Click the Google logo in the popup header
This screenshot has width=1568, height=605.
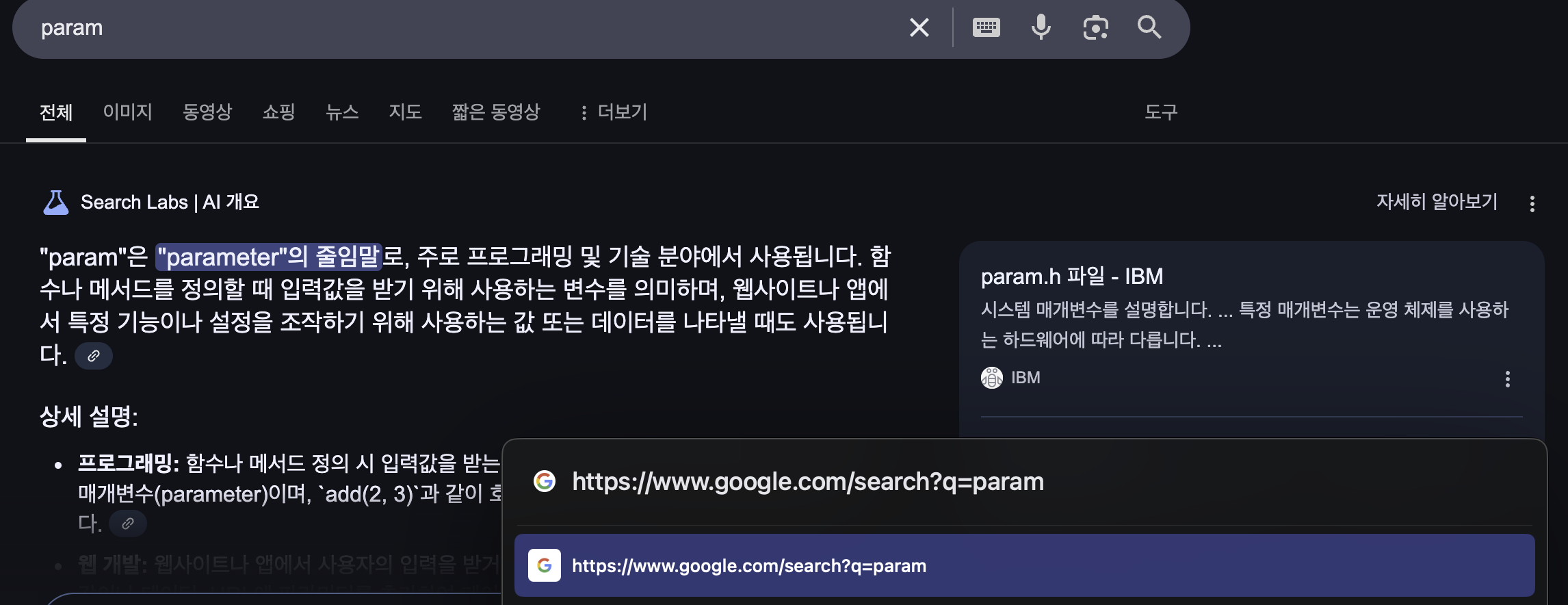coord(545,482)
